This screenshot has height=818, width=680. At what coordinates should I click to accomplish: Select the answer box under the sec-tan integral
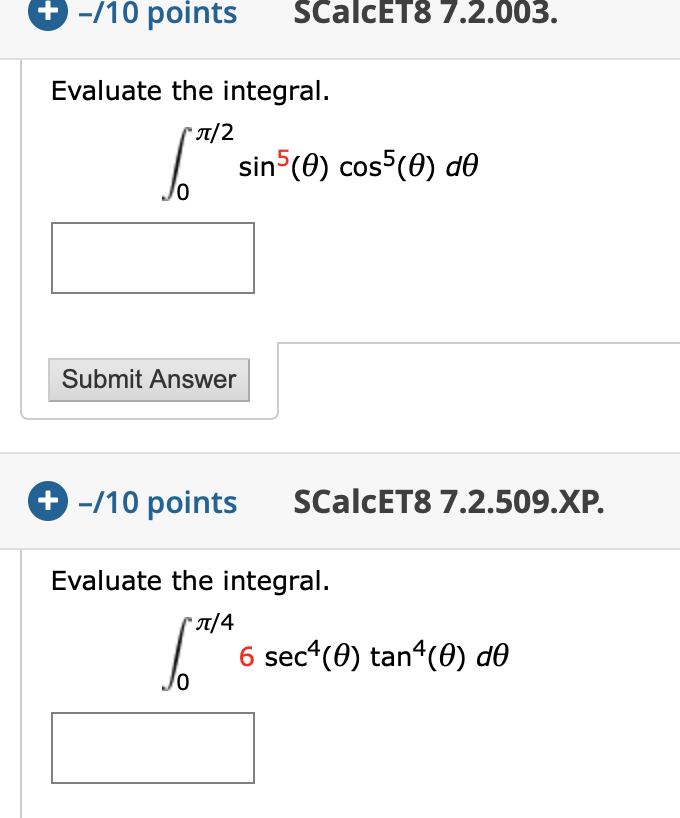tap(152, 748)
